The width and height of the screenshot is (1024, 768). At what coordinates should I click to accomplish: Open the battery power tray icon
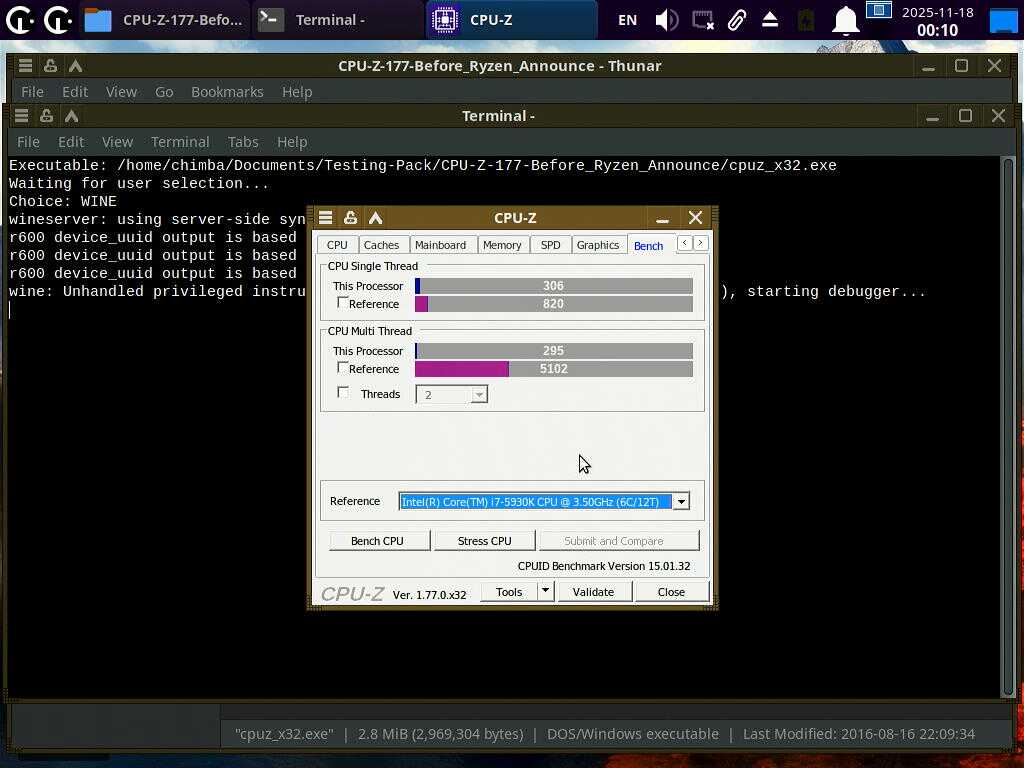pyautogui.click(x=806, y=20)
